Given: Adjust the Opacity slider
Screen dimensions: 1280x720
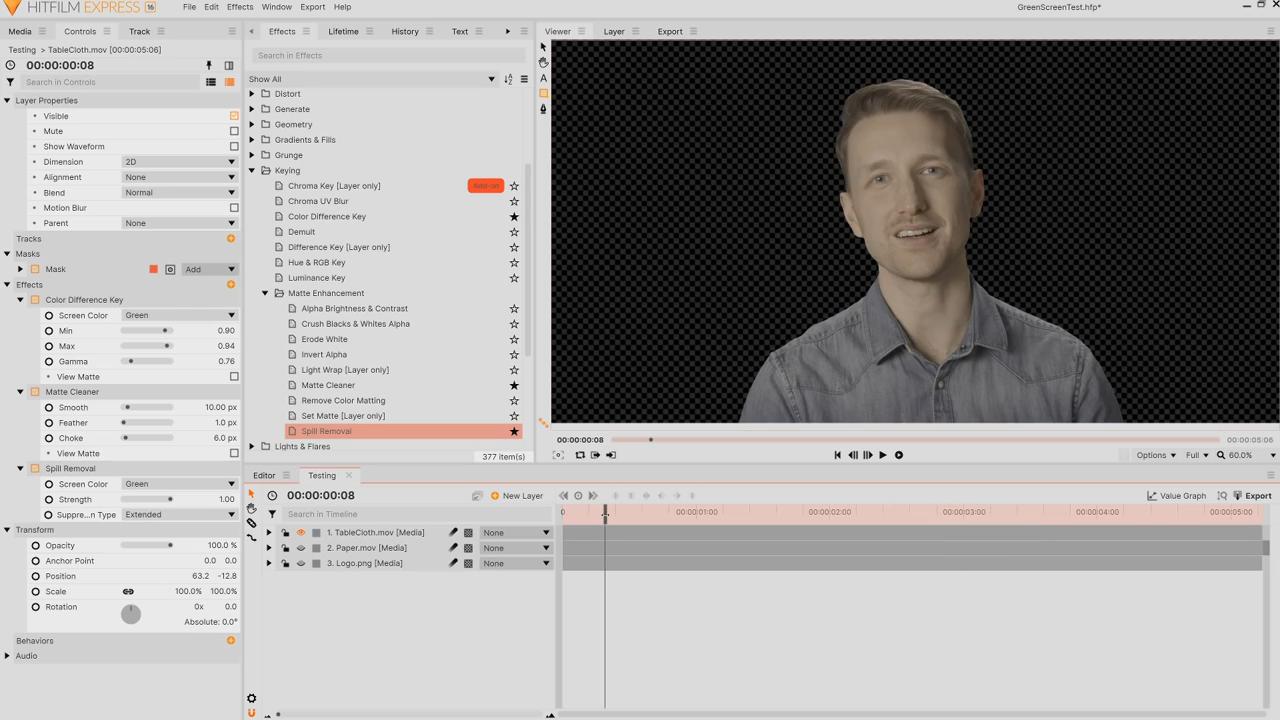Looking at the screenshot, I should [147, 546].
